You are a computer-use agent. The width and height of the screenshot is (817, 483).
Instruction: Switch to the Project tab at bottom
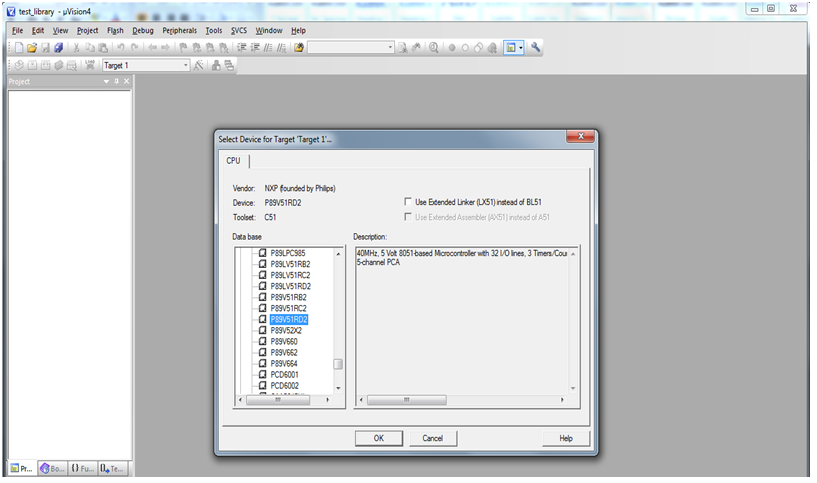tap(22, 468)
